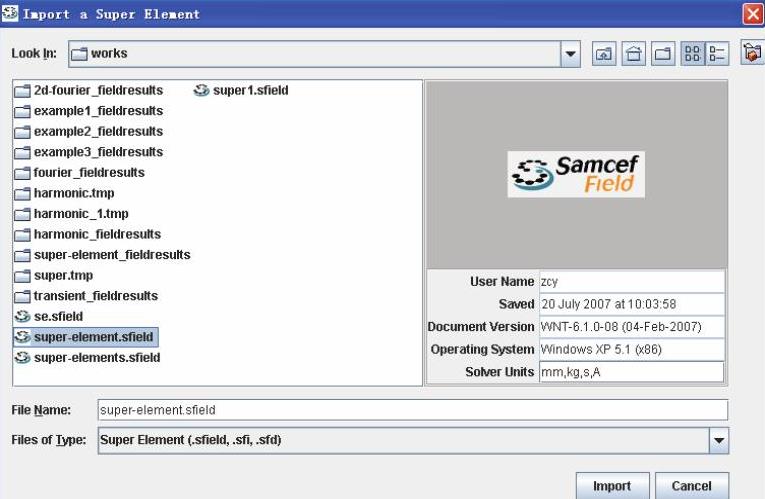
Task: Click the Up One Level folder icon
Action: (604, 53)
